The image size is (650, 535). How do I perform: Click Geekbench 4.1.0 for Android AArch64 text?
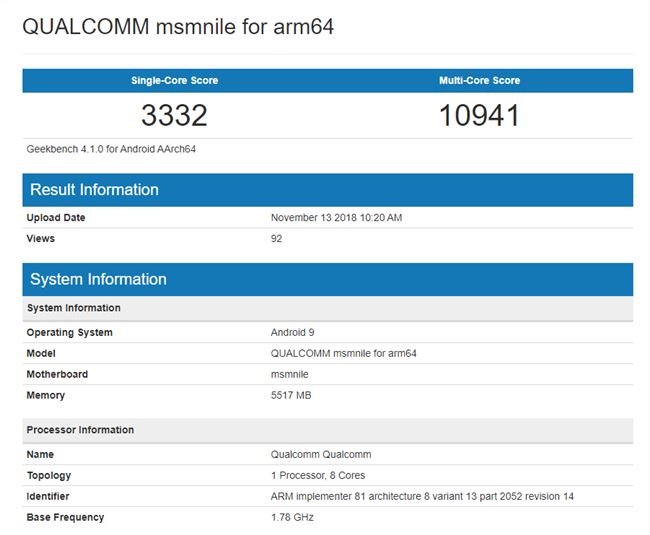pos(111,149)
